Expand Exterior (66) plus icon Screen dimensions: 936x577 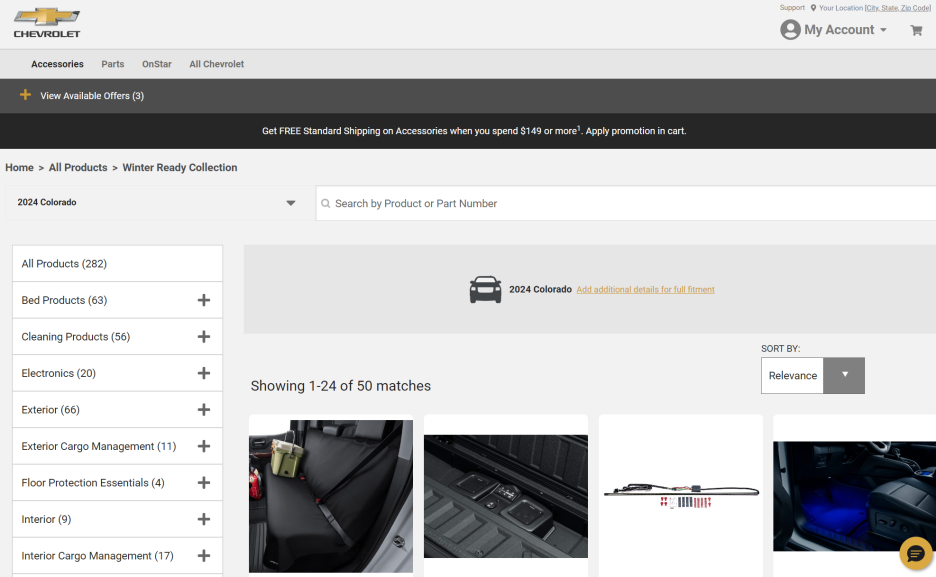pos(204,409)
